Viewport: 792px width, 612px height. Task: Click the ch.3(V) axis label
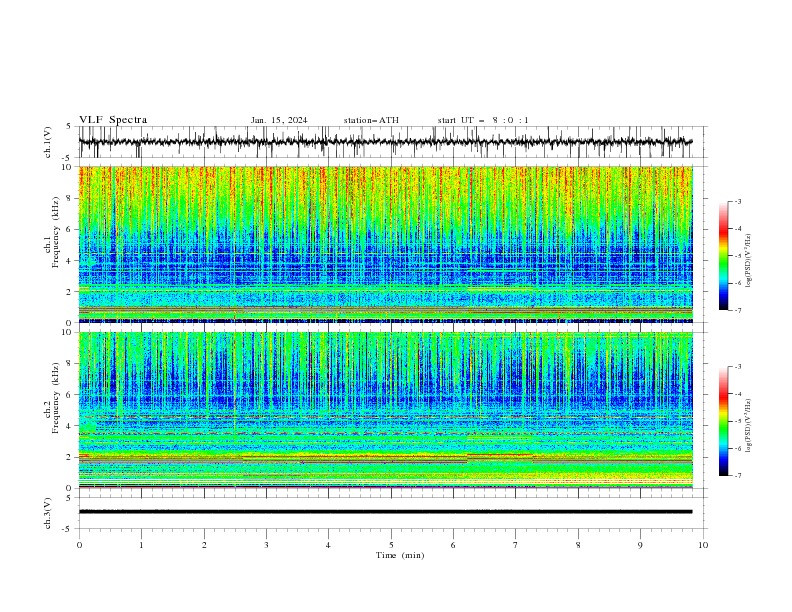pos(48,513)
